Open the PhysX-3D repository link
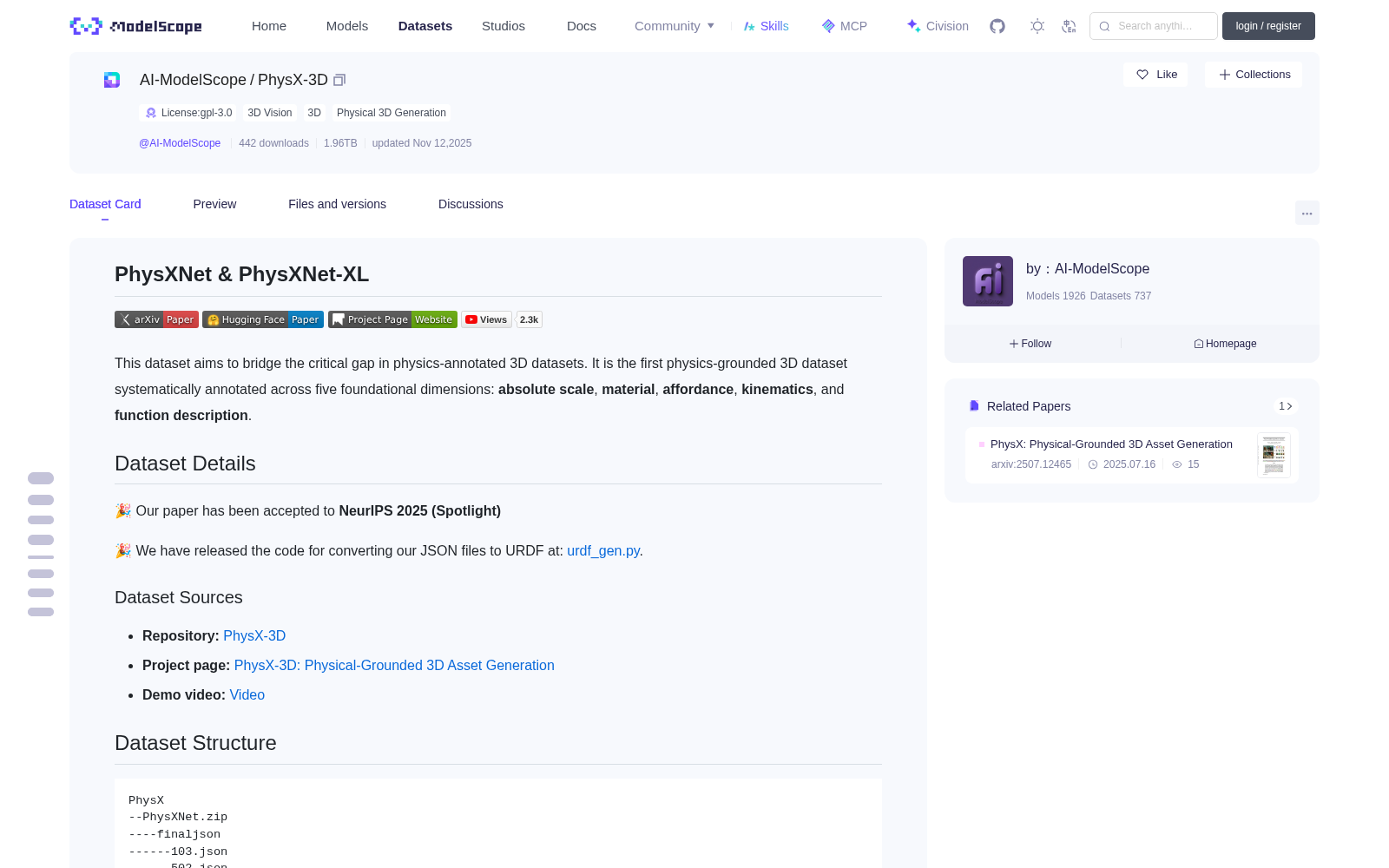The image size is (1389, 868). (x=254, y=635)
